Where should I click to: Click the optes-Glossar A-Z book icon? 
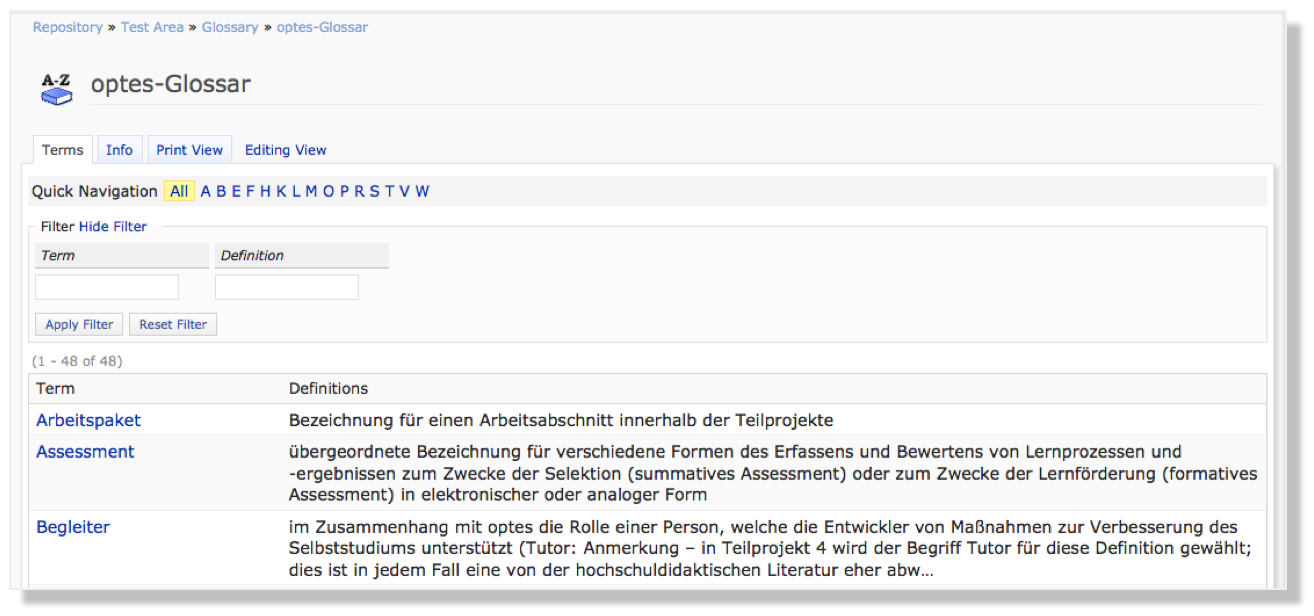coord(56,88)
